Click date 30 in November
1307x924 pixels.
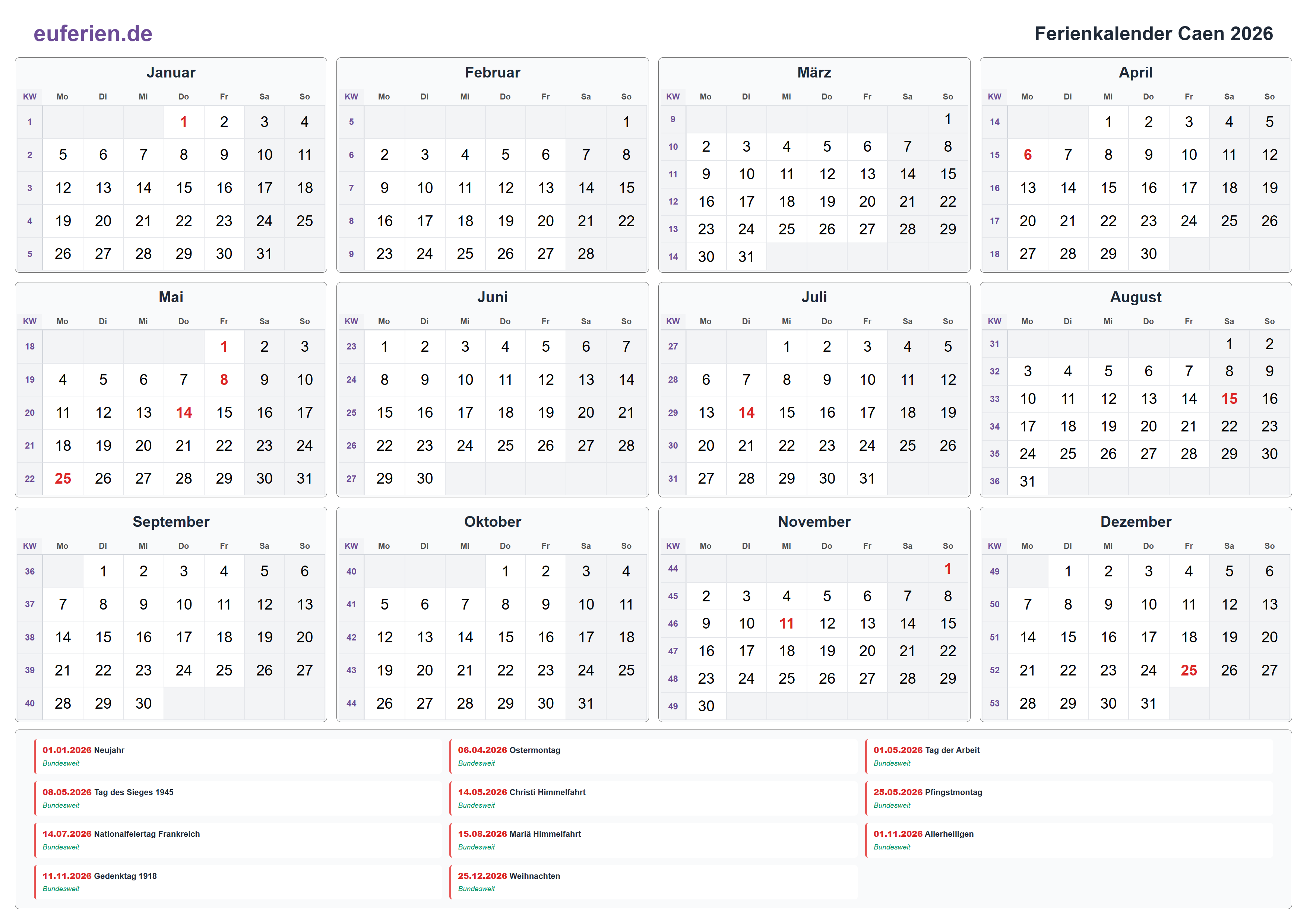click(706, 706)
